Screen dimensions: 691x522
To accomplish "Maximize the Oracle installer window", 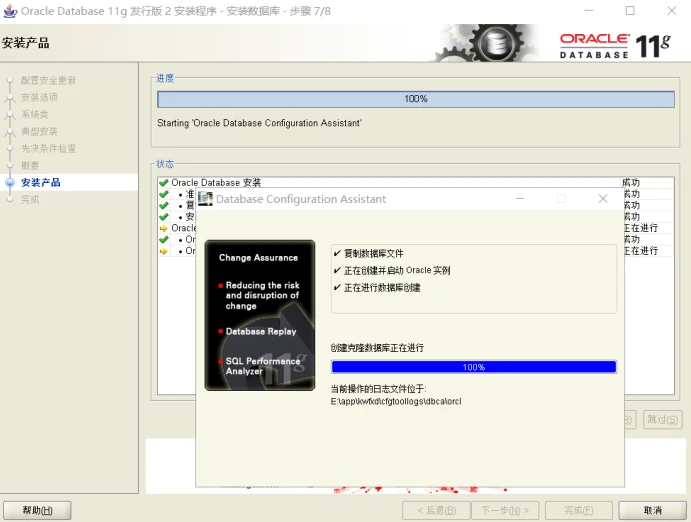I will click(630, 11).
